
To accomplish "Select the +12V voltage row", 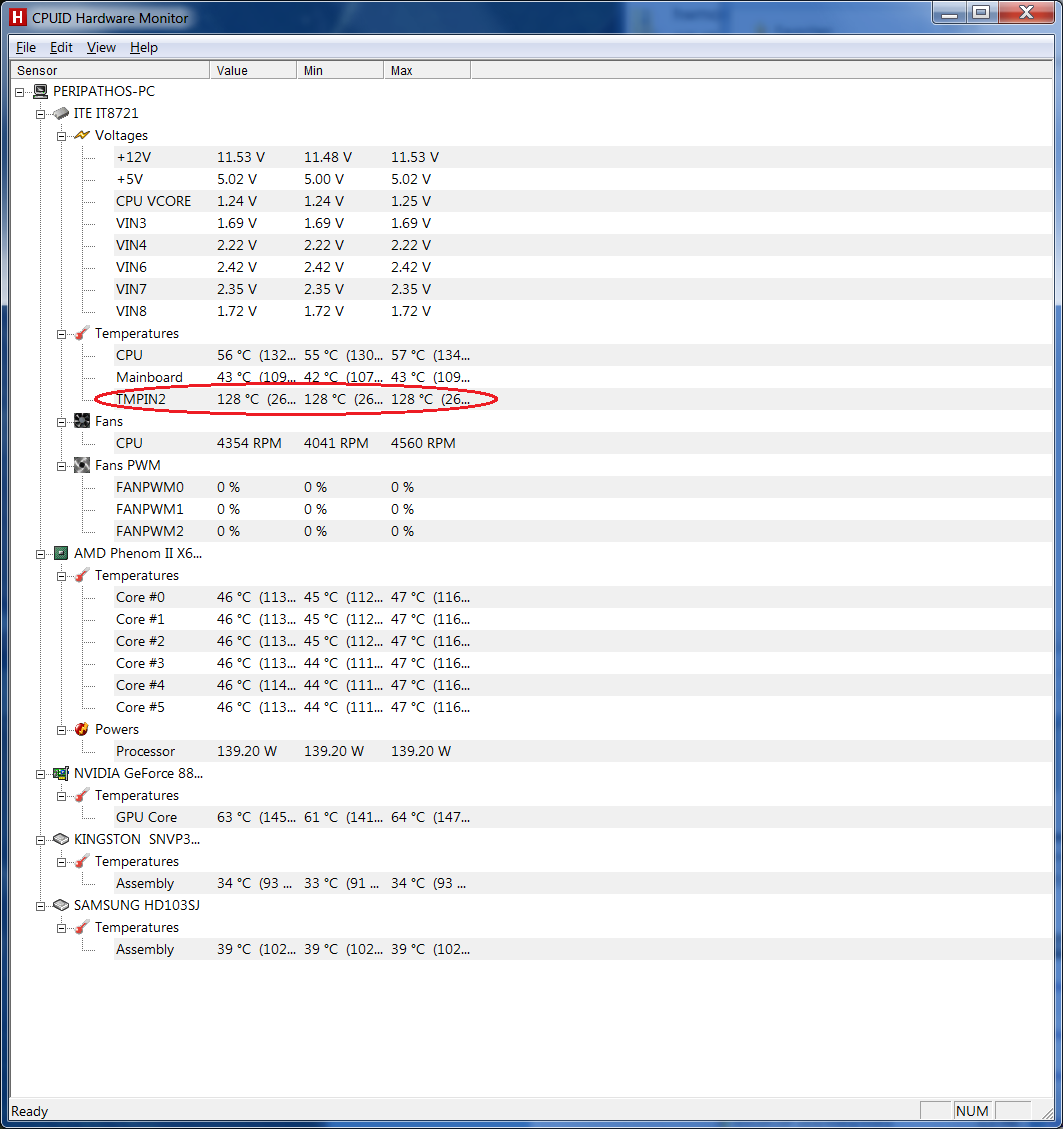I will tap(583, 157).
